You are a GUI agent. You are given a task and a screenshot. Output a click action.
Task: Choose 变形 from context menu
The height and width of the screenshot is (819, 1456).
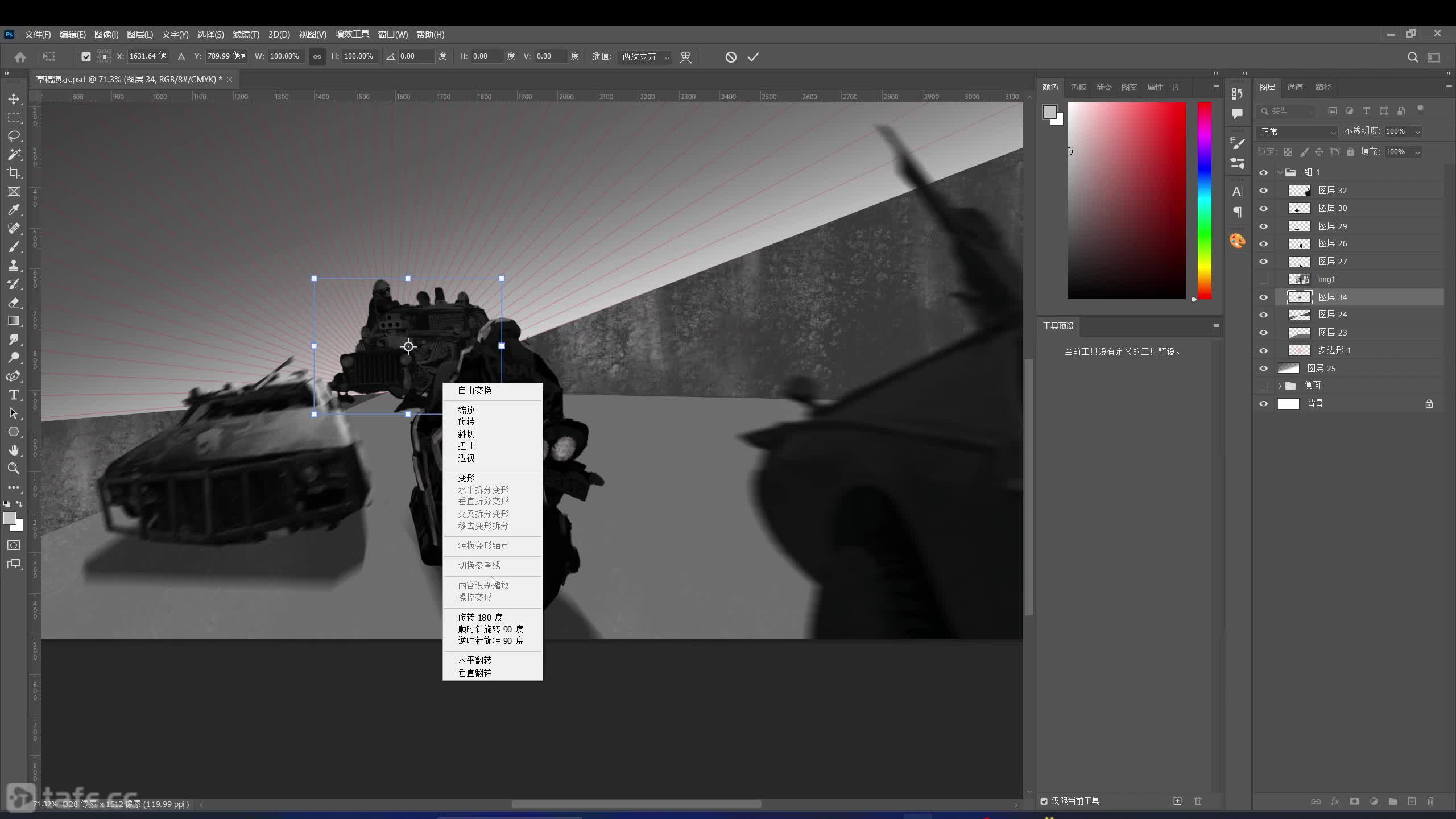(x=493, y=478)
